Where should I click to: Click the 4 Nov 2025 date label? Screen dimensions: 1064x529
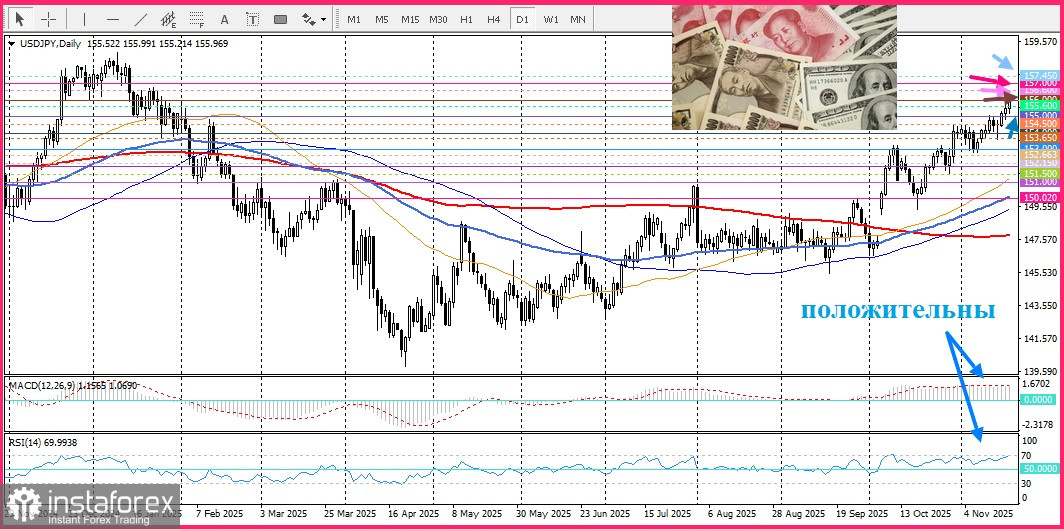pos(987,513)
